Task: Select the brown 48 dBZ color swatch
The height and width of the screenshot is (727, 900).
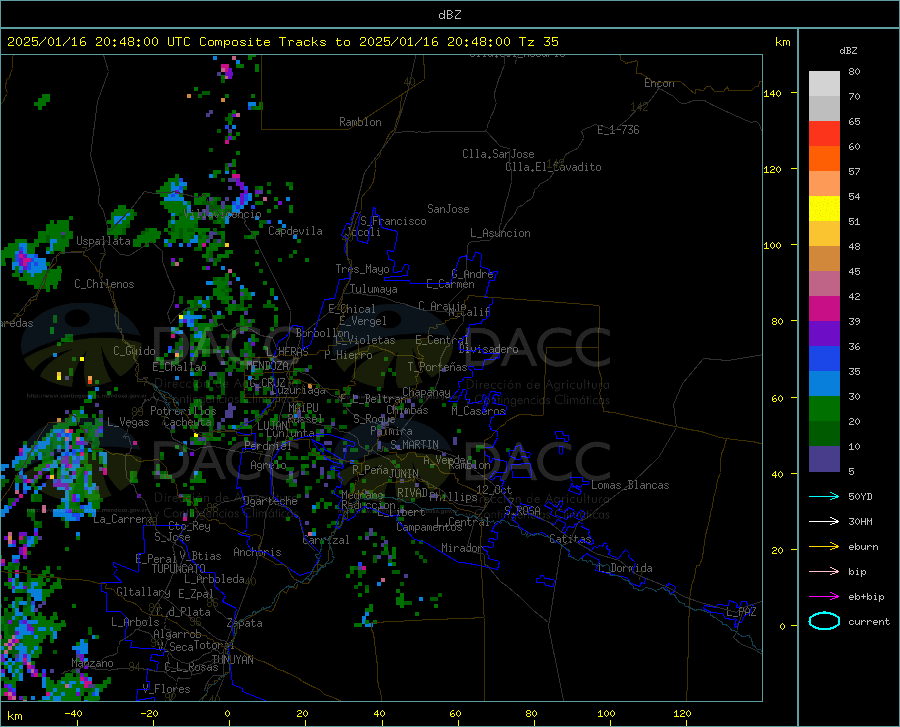Action: [824, 259]
